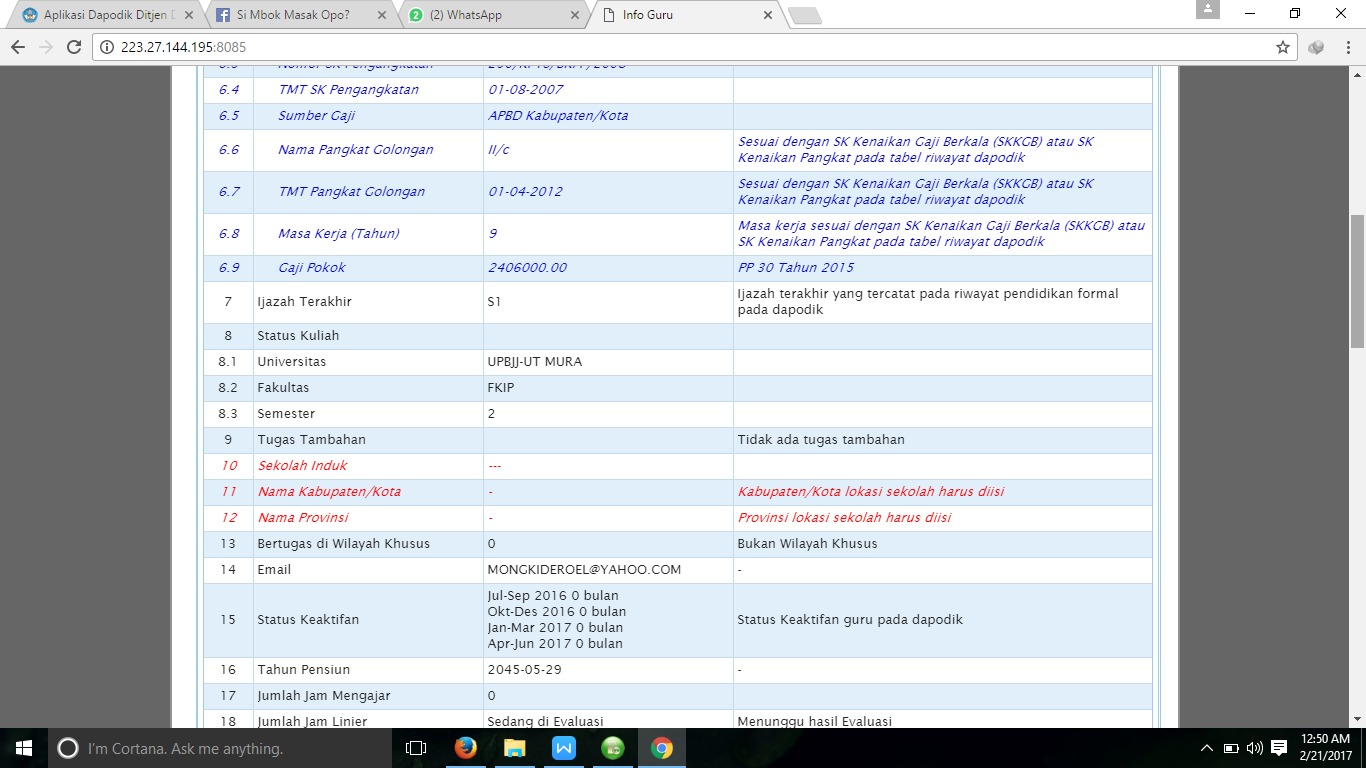The height and width of the screenshot is (768, 1366).
Task: Open Task View on the taskbar
Action: click(416, 748)
